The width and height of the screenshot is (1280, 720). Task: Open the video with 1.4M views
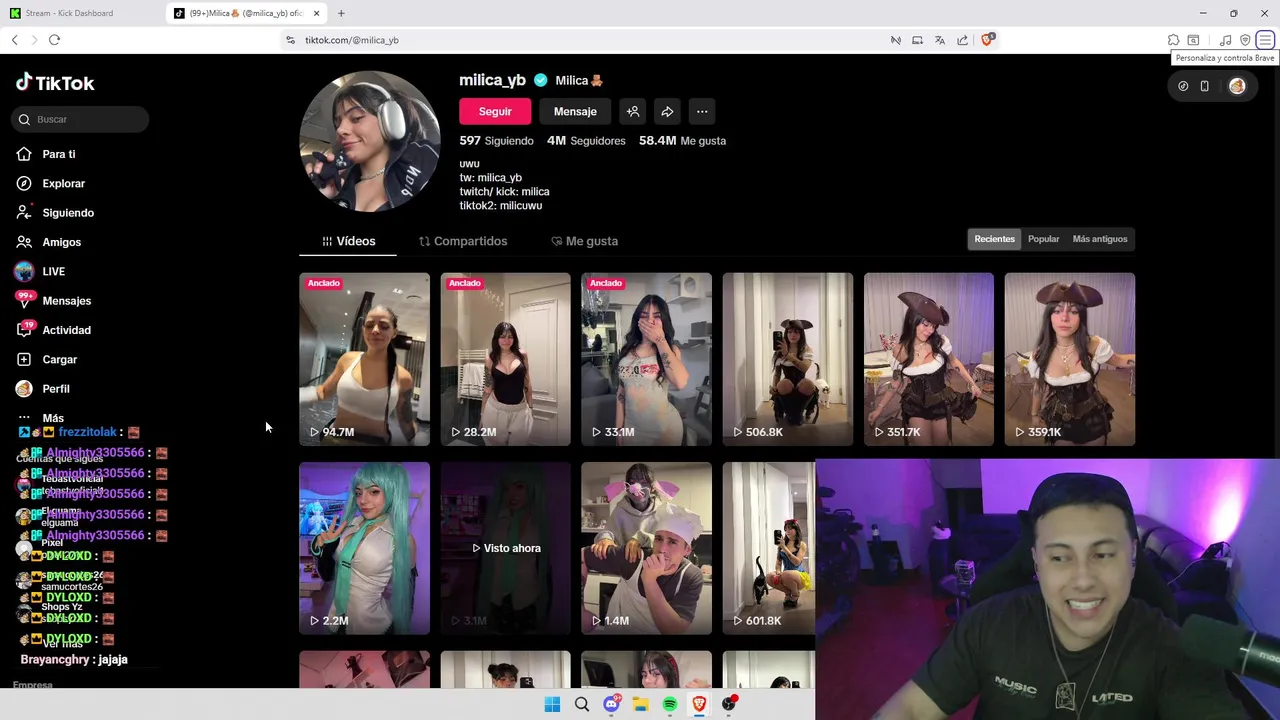(x=646, y=548)
